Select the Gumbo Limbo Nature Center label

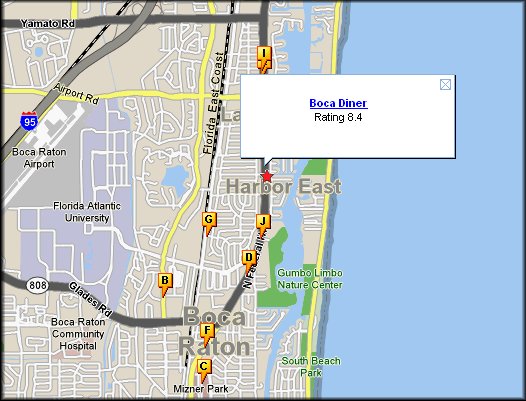point(310,279)
